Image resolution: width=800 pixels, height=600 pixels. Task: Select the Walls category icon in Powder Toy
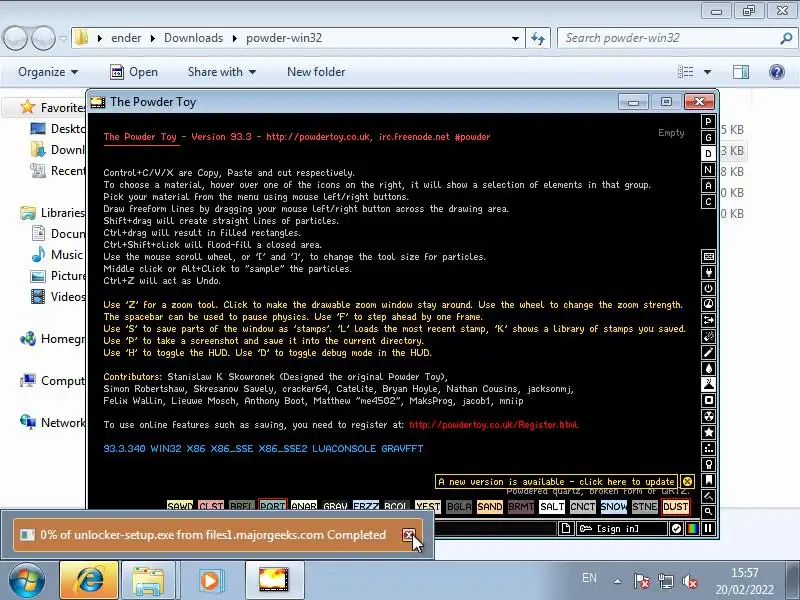708,256
